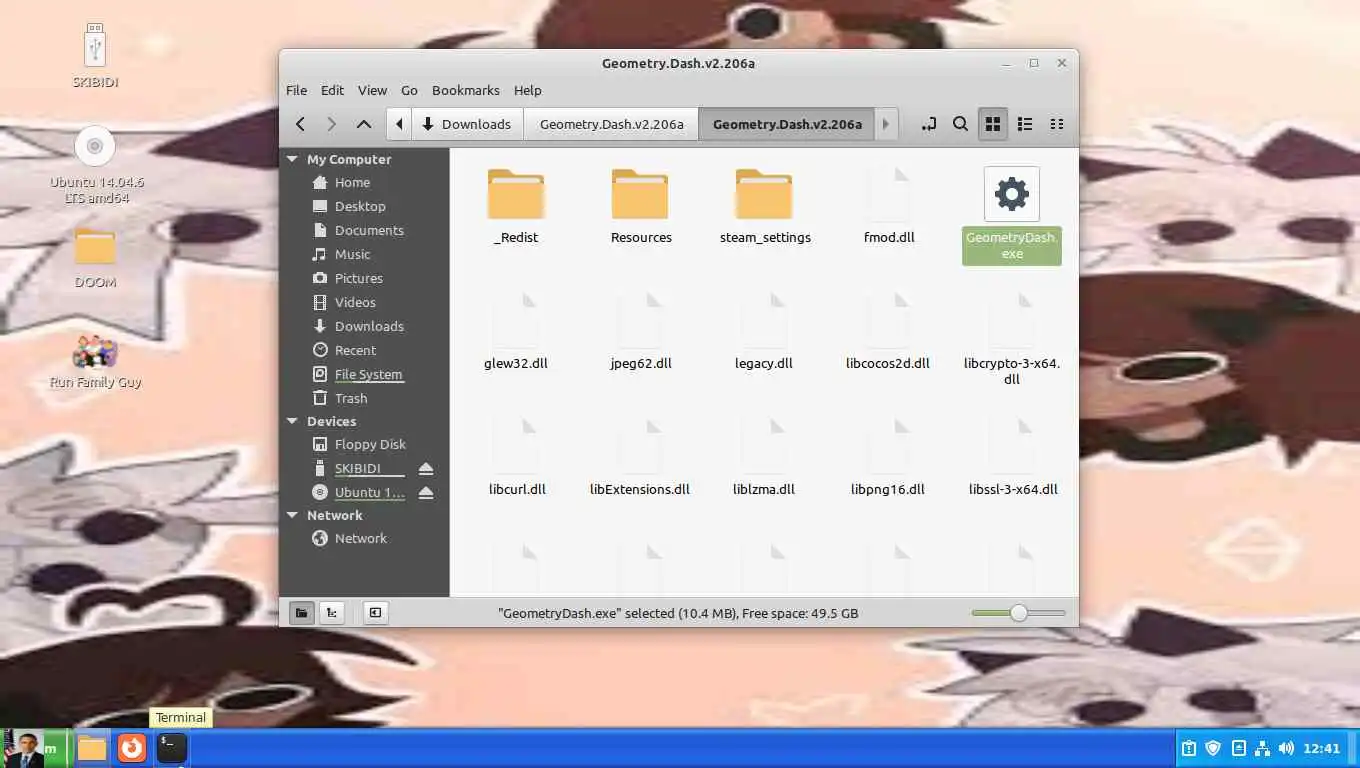Eject the SKIBIDI device
The width and height of the screenshot is (1360, 768).
pyautogui.click(x=426, y=468)
